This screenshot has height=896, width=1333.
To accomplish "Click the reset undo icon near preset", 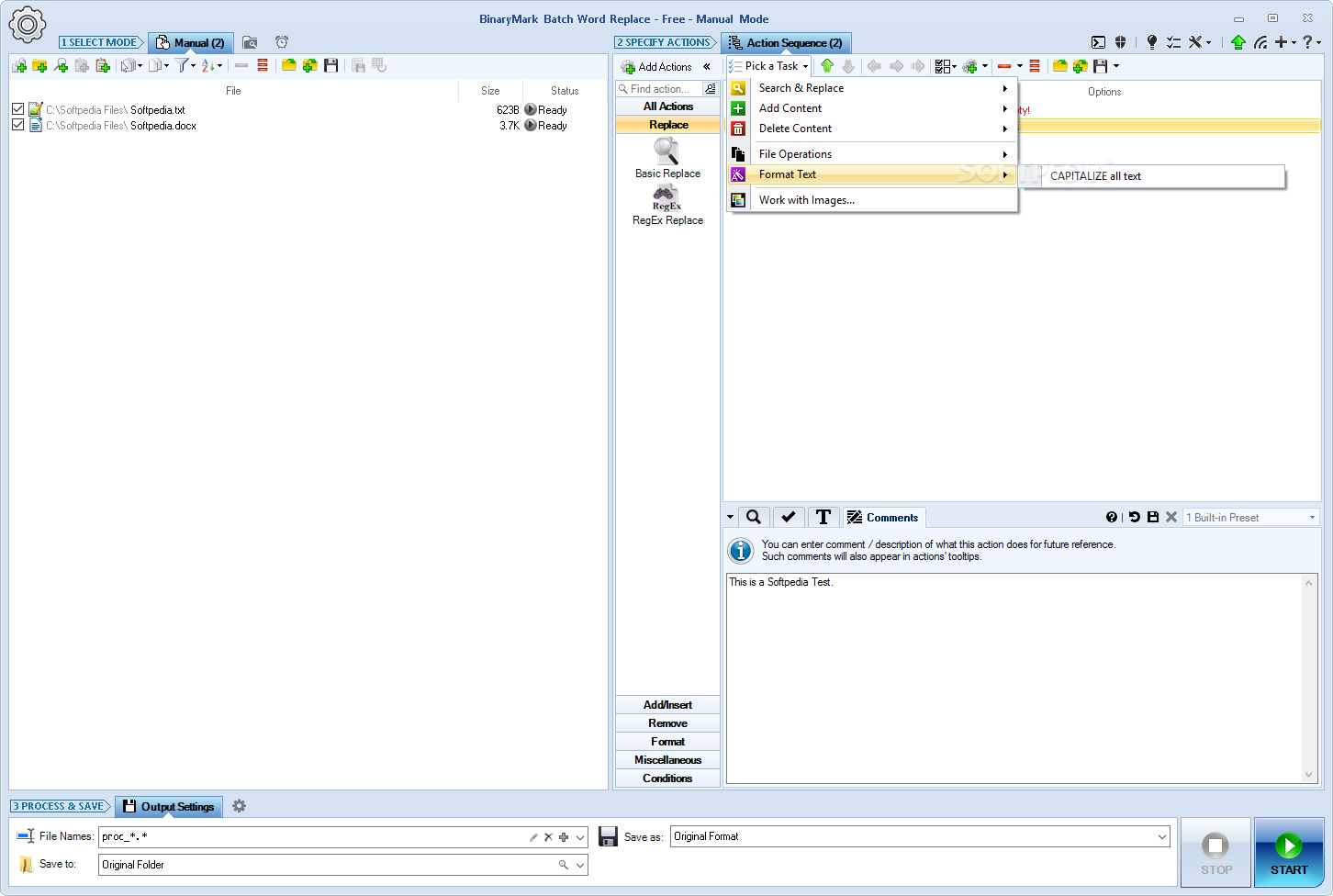I will click(1134, 518).
